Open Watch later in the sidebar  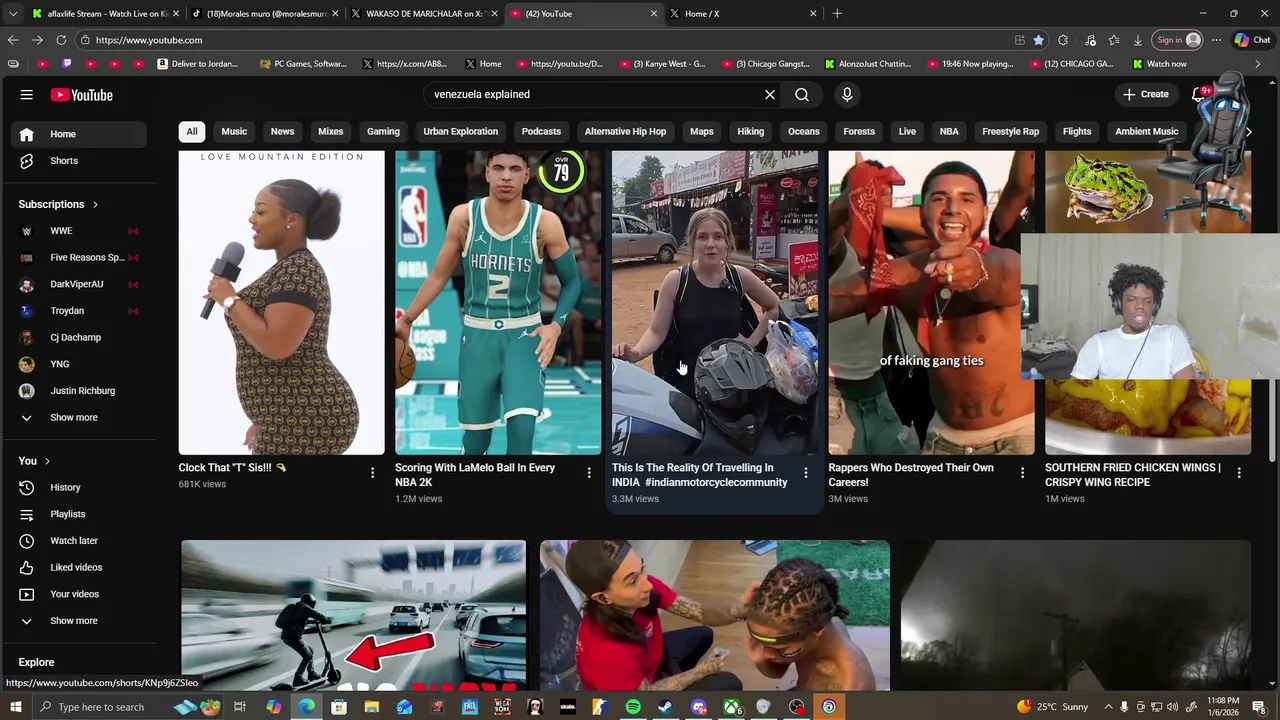click(80, 541)
